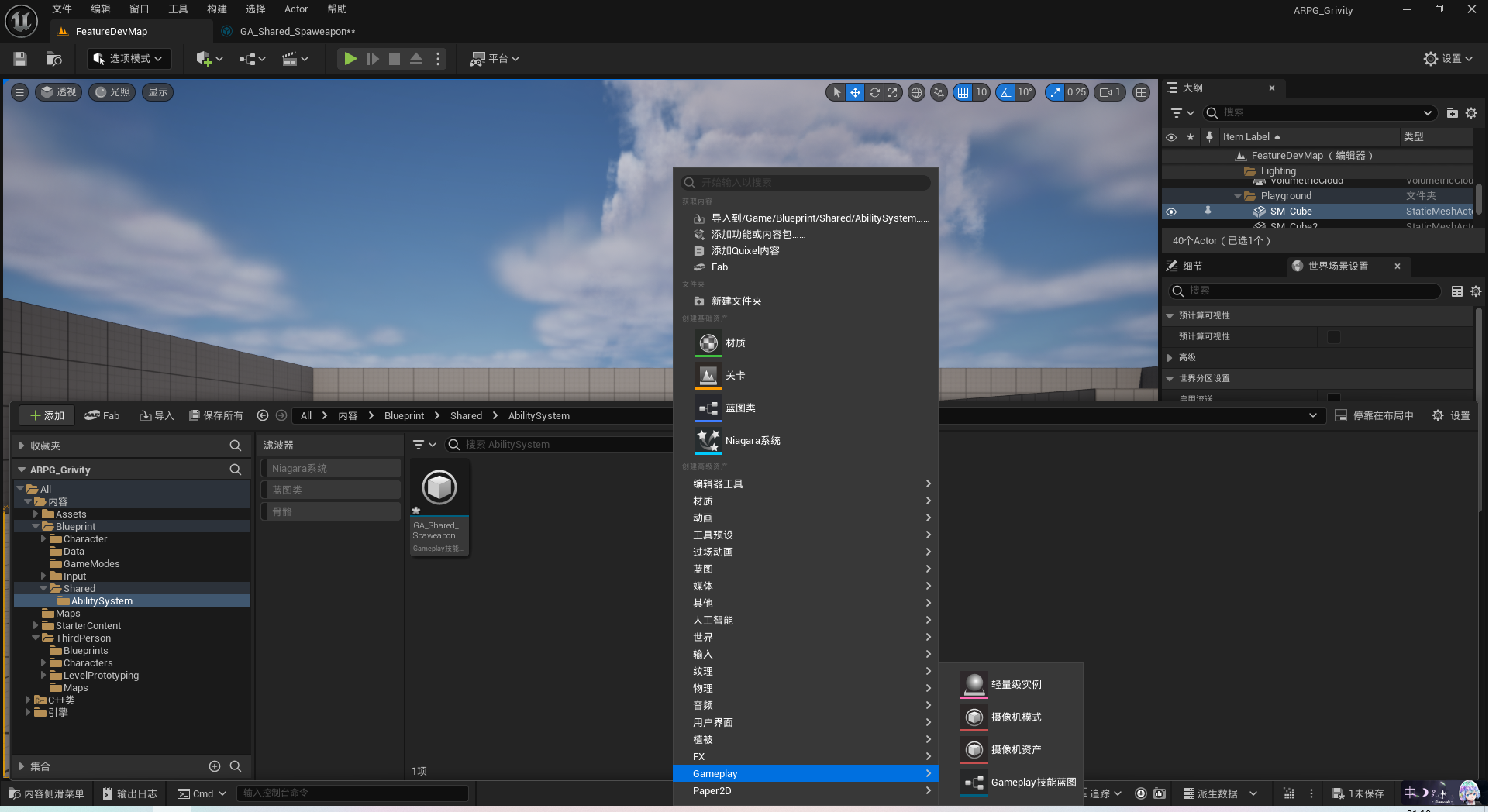Select 新建文件夹 in context menu
The image size is (1489, 812).
point(806,301)
